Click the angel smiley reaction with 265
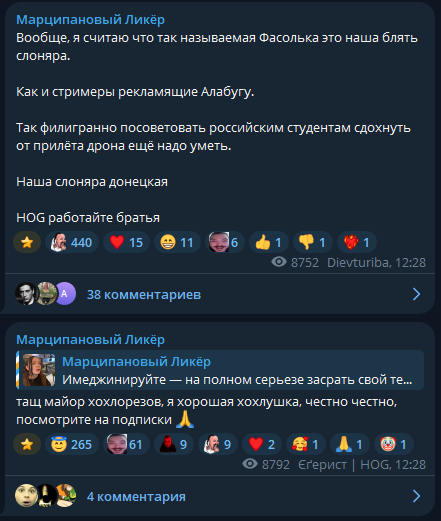441x521 pixels. tap(72, 444)
